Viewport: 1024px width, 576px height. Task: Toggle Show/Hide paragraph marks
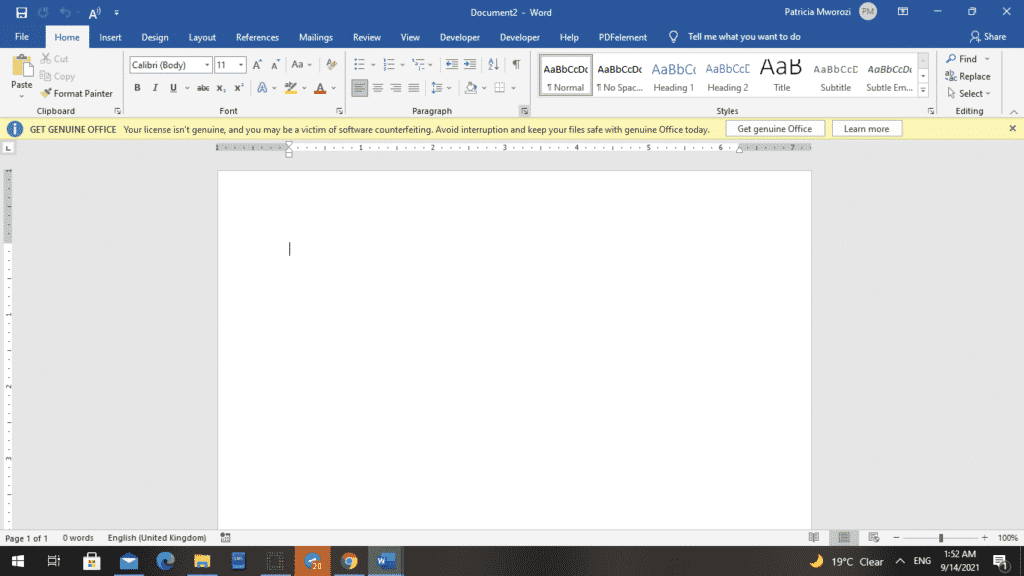(x=516, y=65)
